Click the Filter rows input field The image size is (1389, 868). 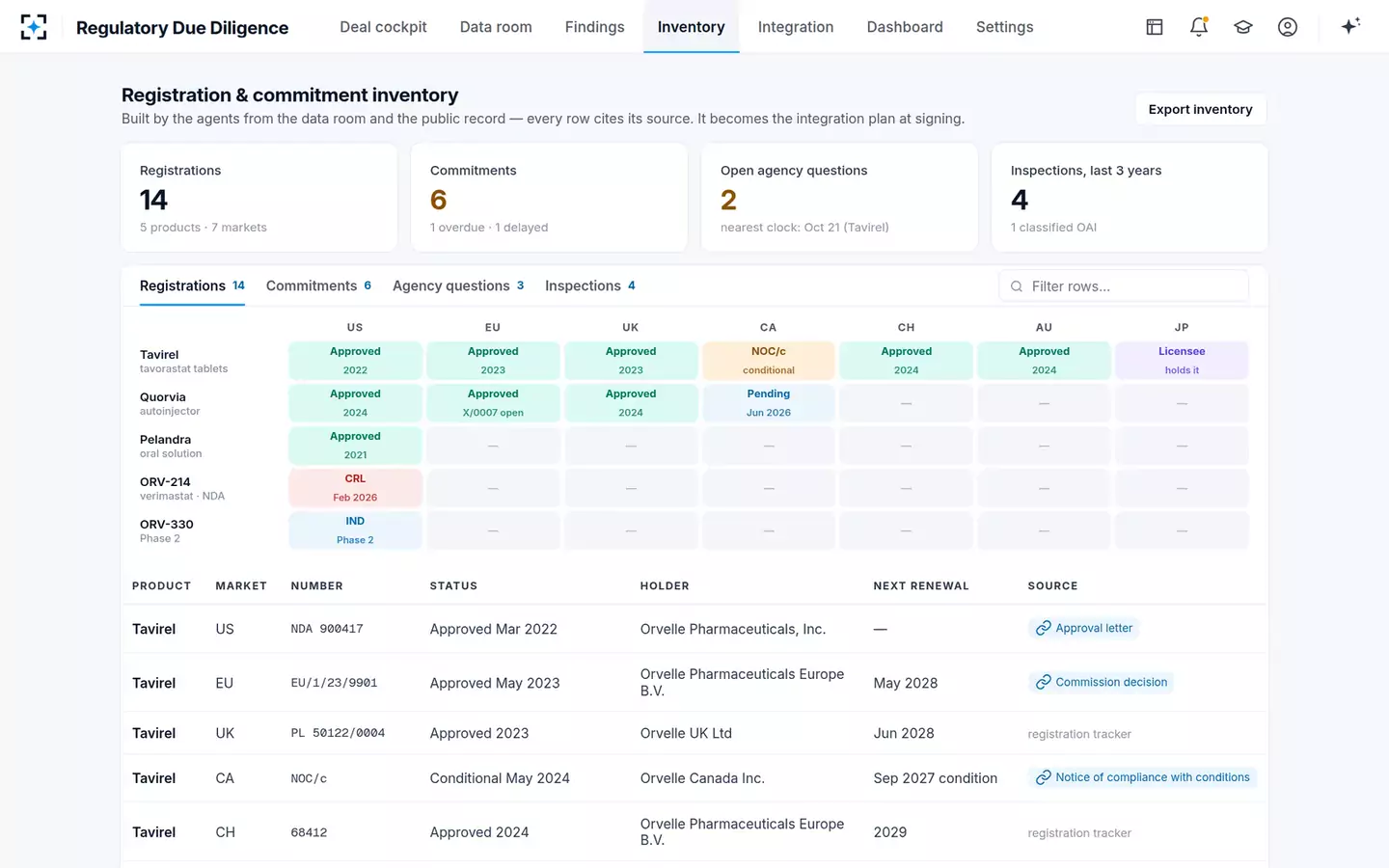pyautogui.click(x=1124, y=286)
